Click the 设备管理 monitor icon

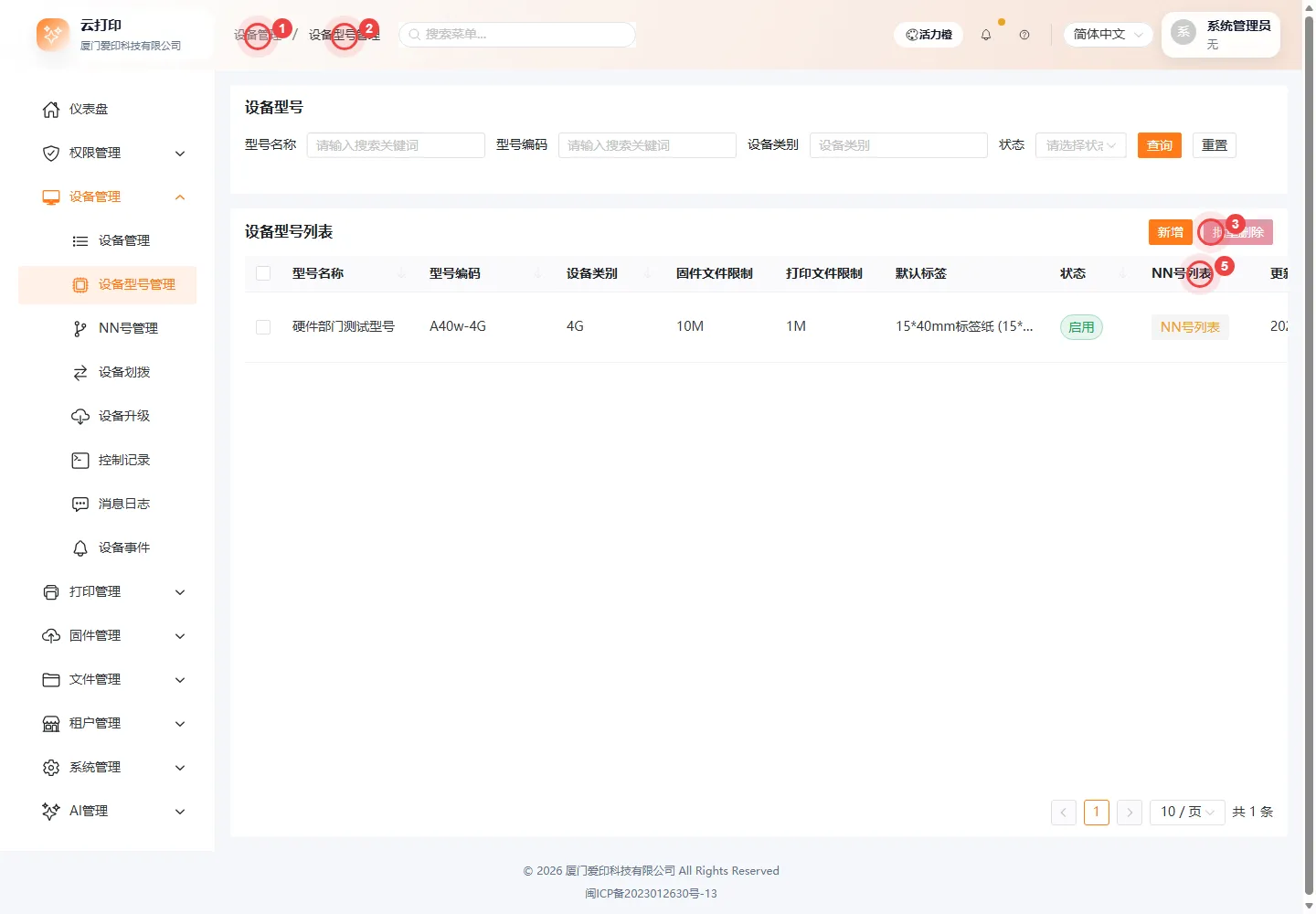51,197
